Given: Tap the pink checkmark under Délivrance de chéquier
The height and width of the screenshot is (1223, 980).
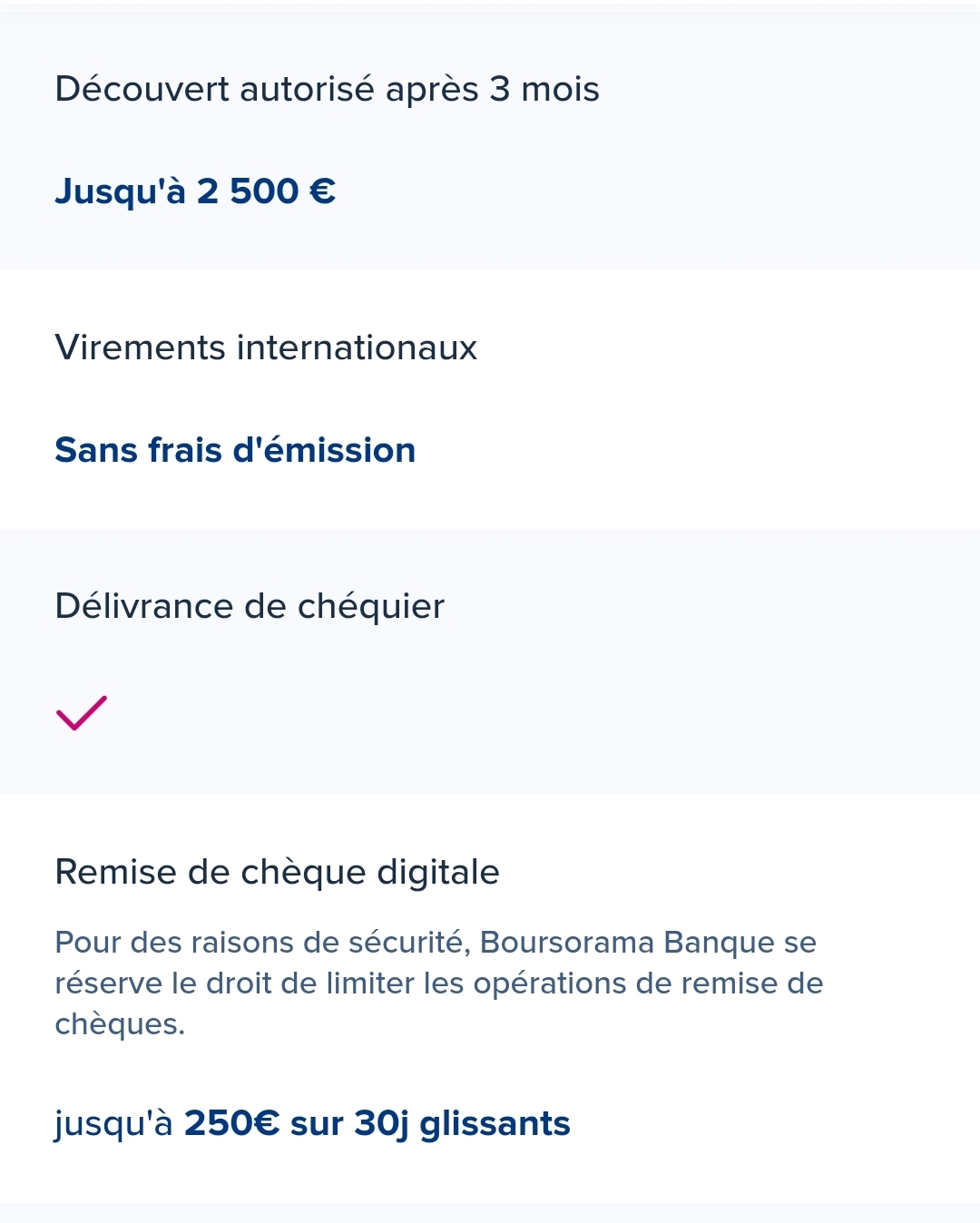Looking at the screenshot, I should tap(82, 712).
